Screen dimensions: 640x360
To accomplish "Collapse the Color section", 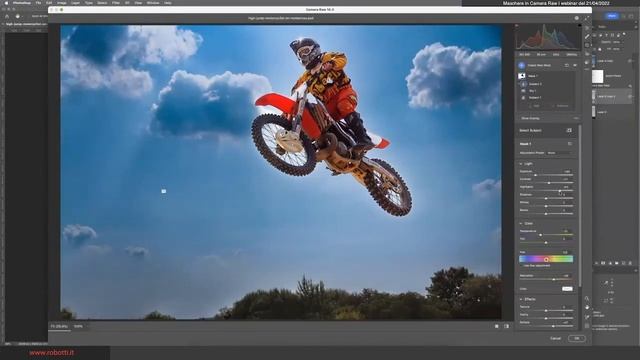I will click(x=521, y=224).
